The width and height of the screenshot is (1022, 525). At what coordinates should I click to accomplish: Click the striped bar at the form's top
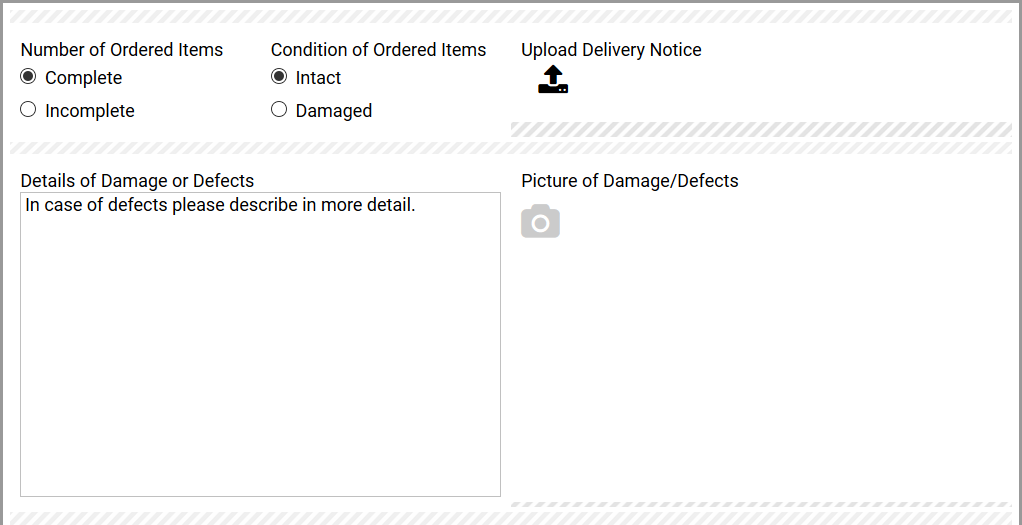(x=510, y=16)
